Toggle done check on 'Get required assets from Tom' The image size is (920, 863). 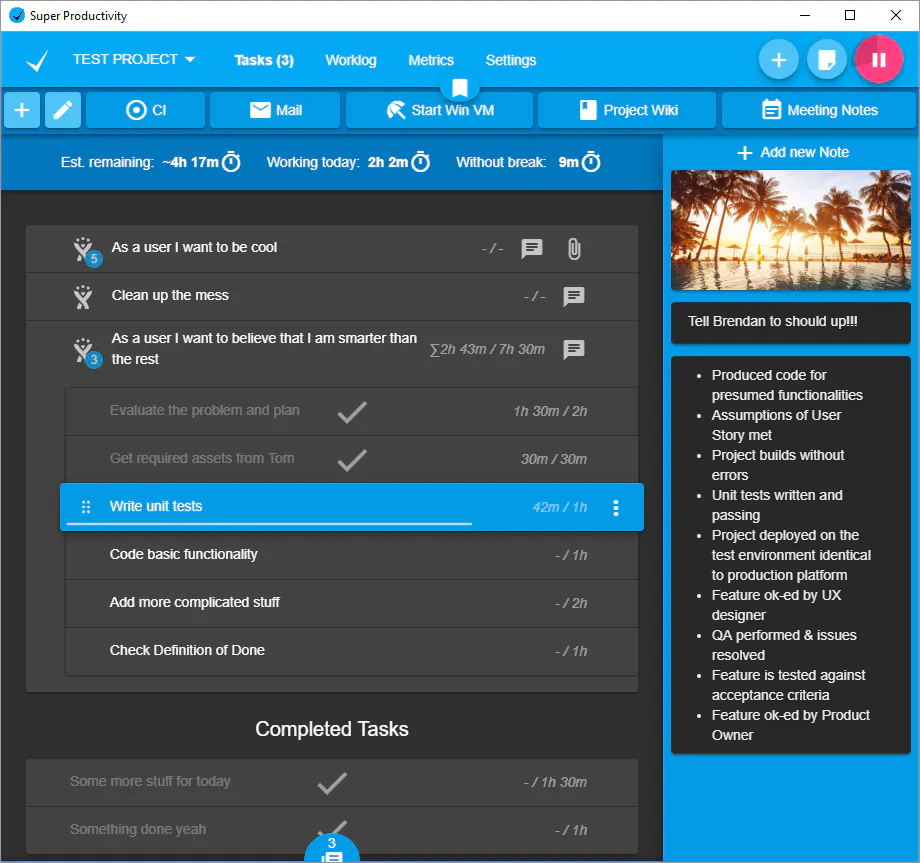(352, 460)
